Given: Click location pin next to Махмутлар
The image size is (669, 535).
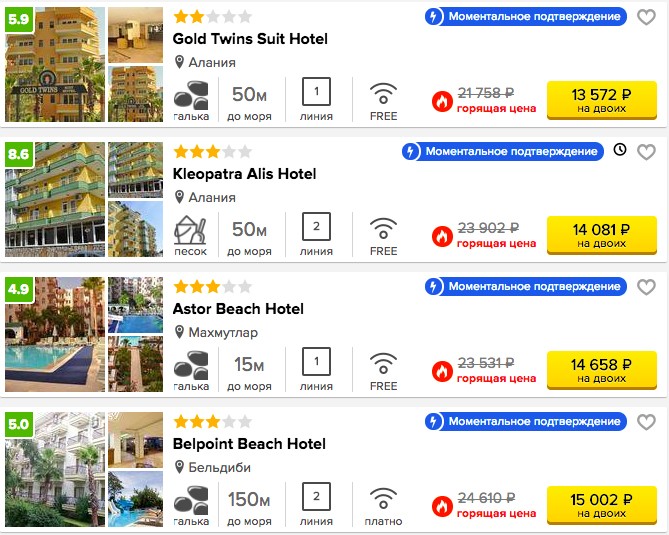Looking at the screenshot, I should click(x=180, y=332).
